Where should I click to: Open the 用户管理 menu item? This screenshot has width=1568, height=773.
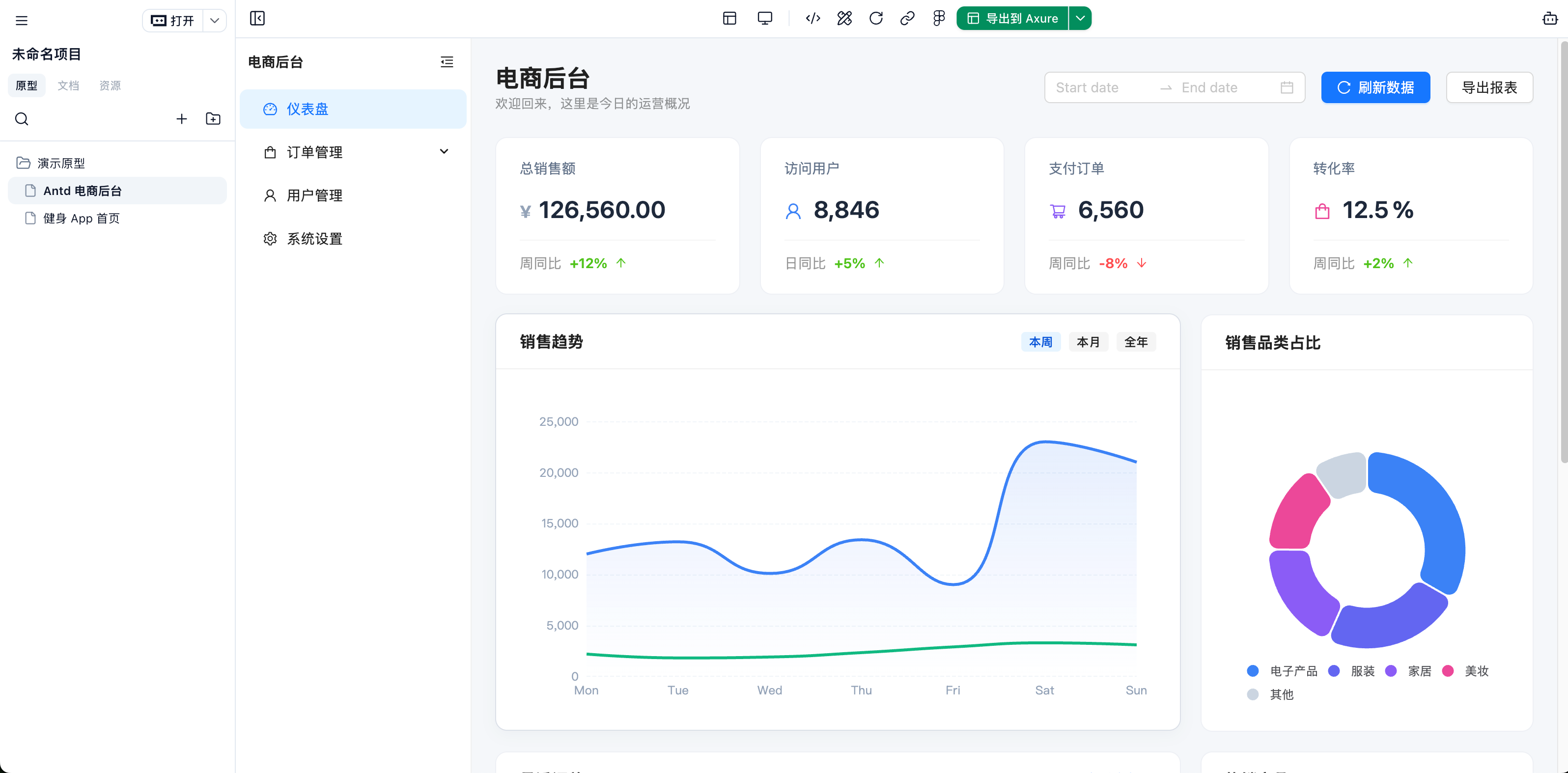point(353,195)
